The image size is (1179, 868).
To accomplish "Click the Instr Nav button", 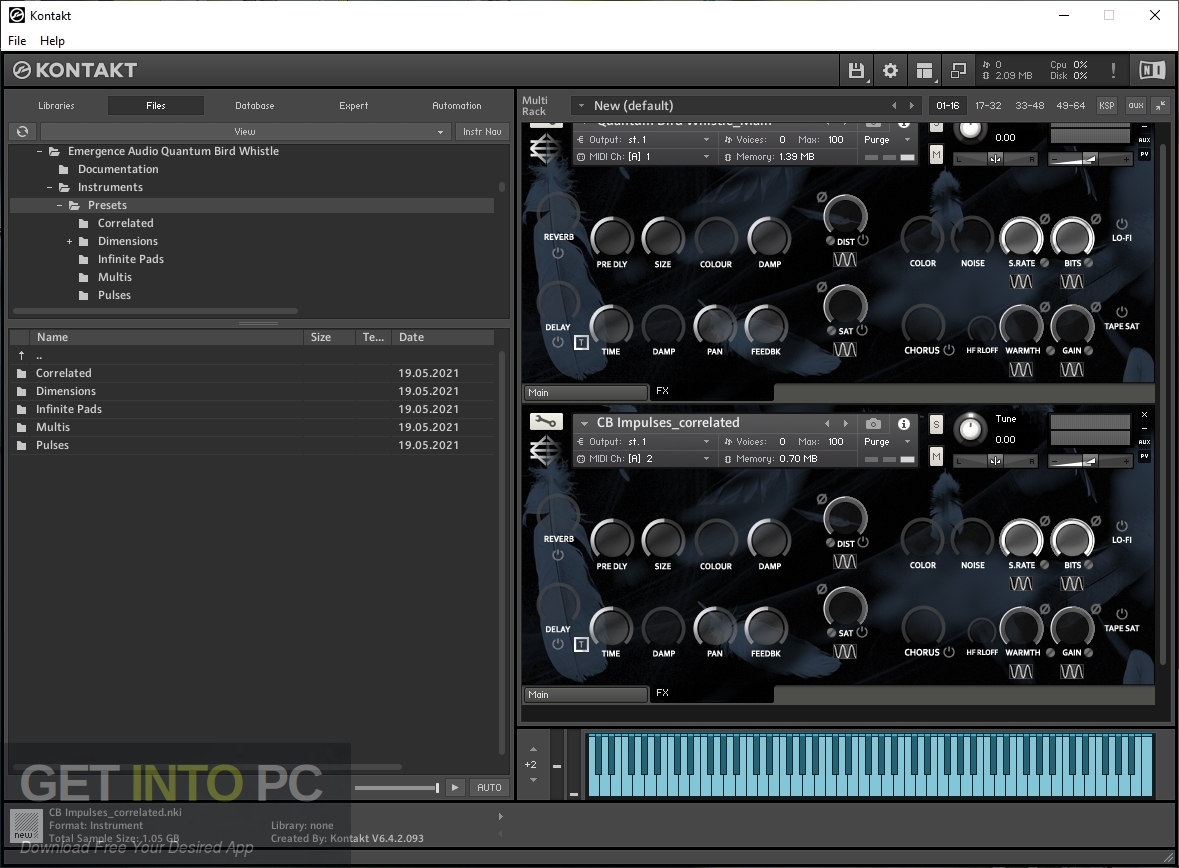I will coord(482,132).
